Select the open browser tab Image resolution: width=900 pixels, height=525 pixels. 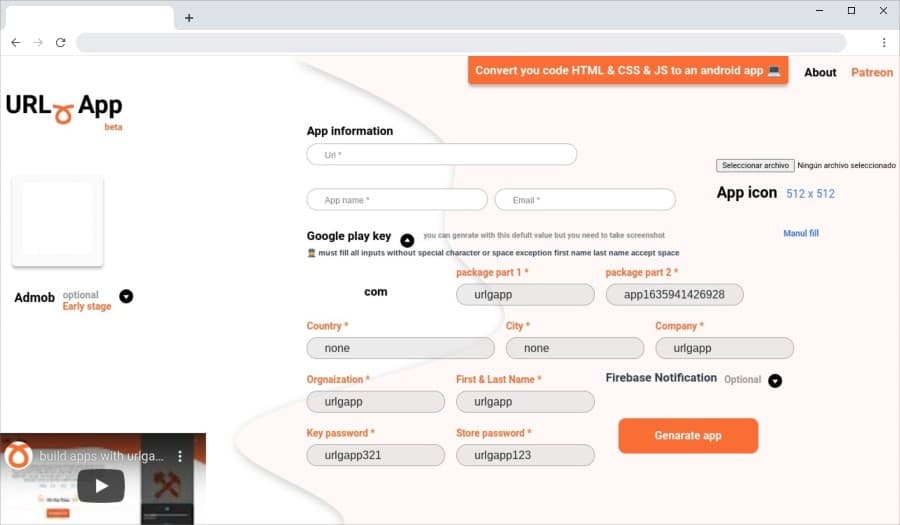(89, 18)
